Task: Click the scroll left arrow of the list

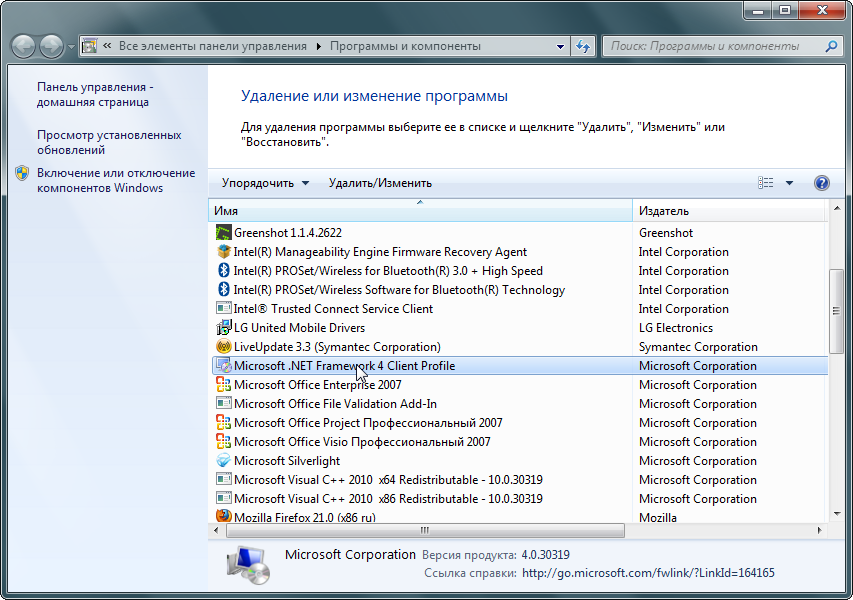Action: tap(216, 530)
